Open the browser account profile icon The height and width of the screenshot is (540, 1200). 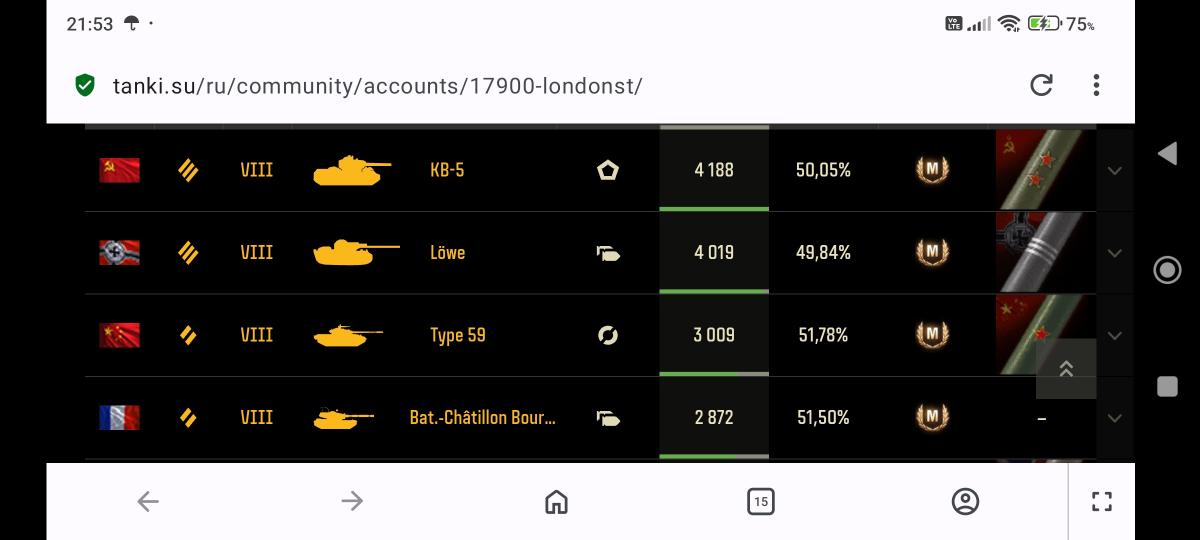tap(965, 501)
